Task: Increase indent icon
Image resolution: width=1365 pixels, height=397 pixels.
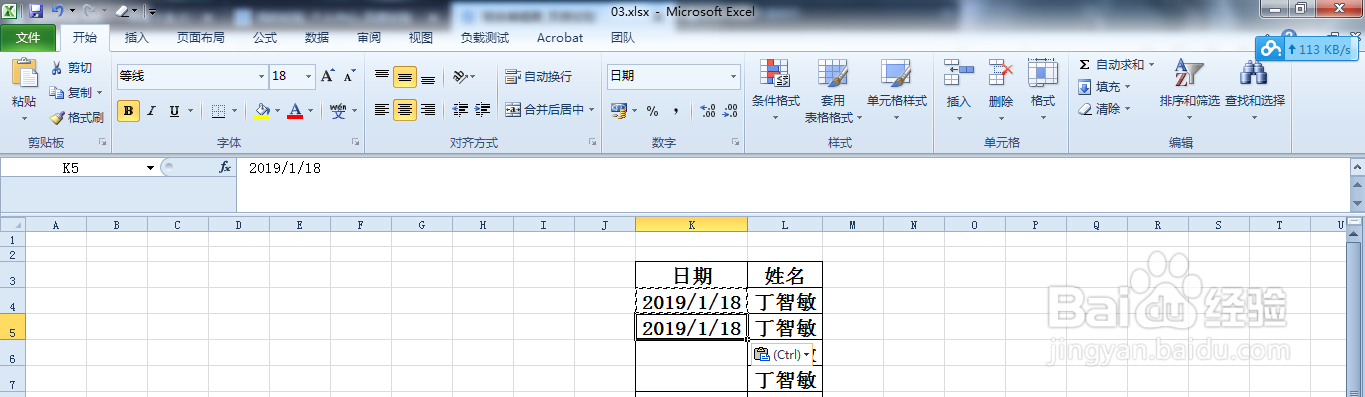Action: (483, 110)
